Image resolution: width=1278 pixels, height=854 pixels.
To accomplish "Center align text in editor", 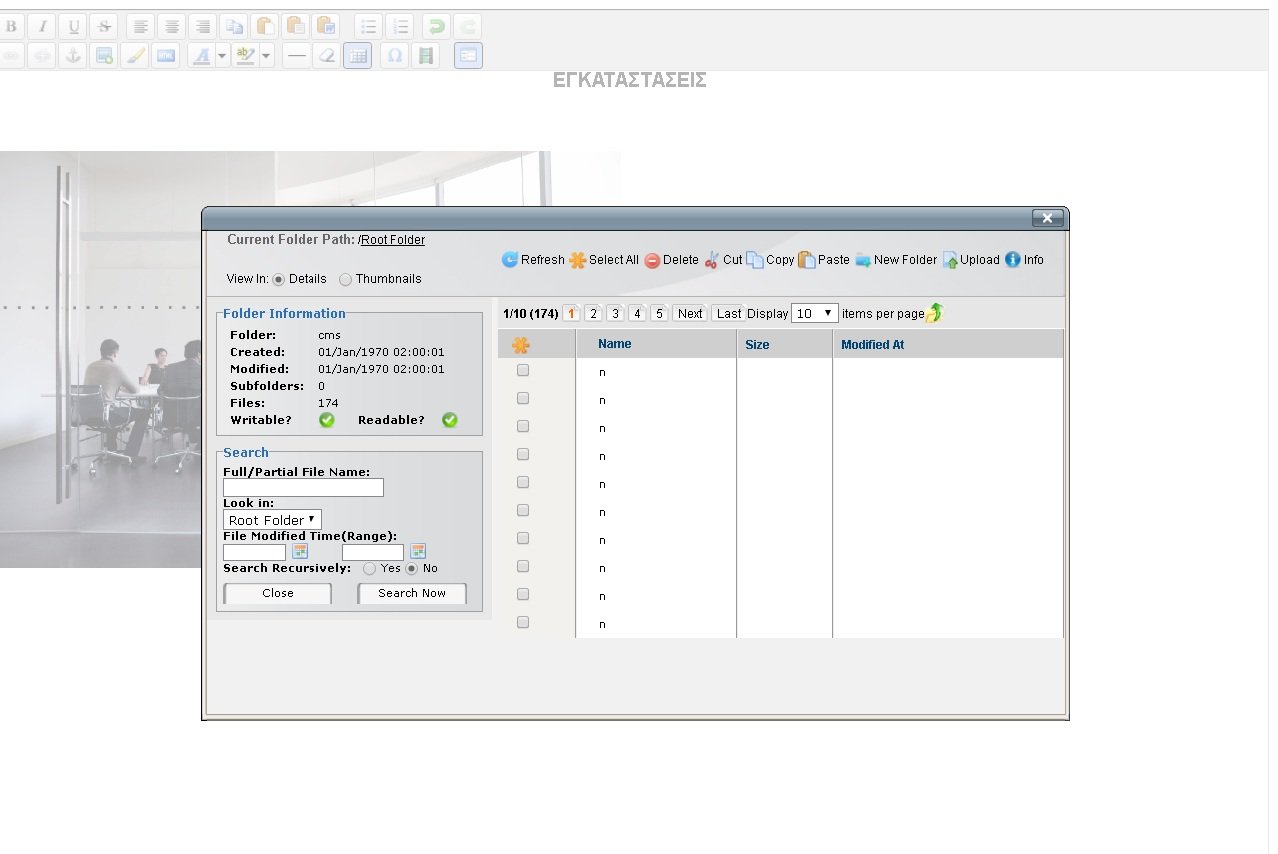I will click(x=172, y=27).
